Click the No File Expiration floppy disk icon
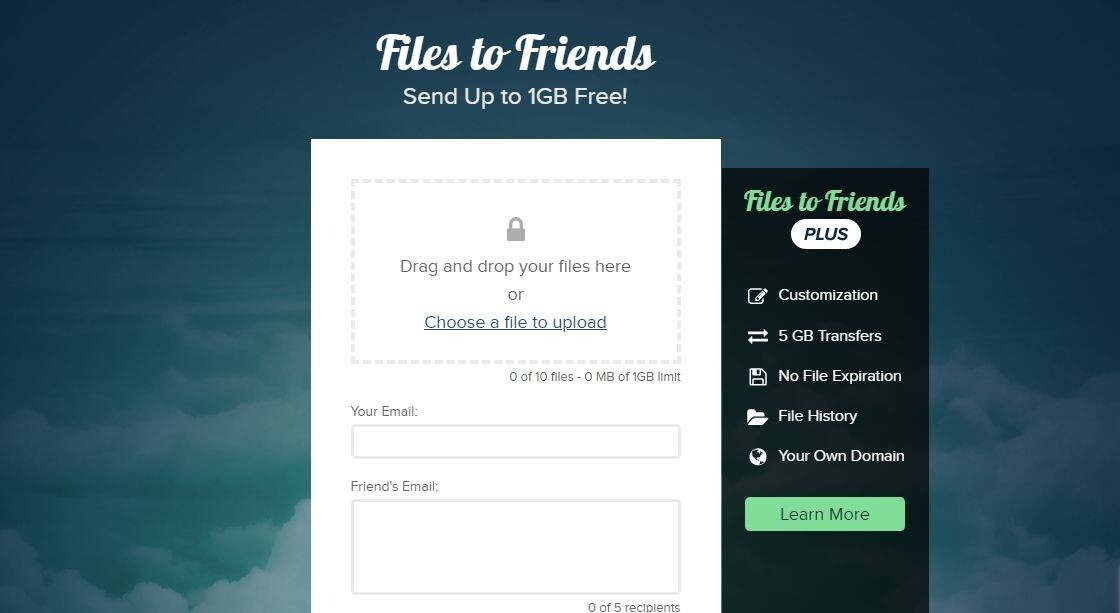This screenshot has height=613, width=1120. pyautogui.click(x=757, y=377)
